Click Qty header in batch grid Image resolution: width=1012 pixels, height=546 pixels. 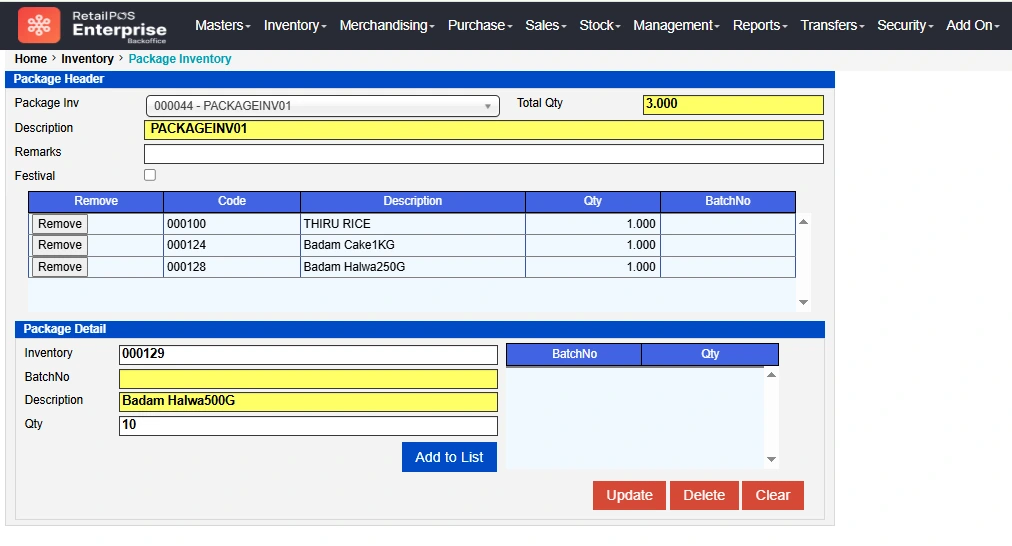710,354
